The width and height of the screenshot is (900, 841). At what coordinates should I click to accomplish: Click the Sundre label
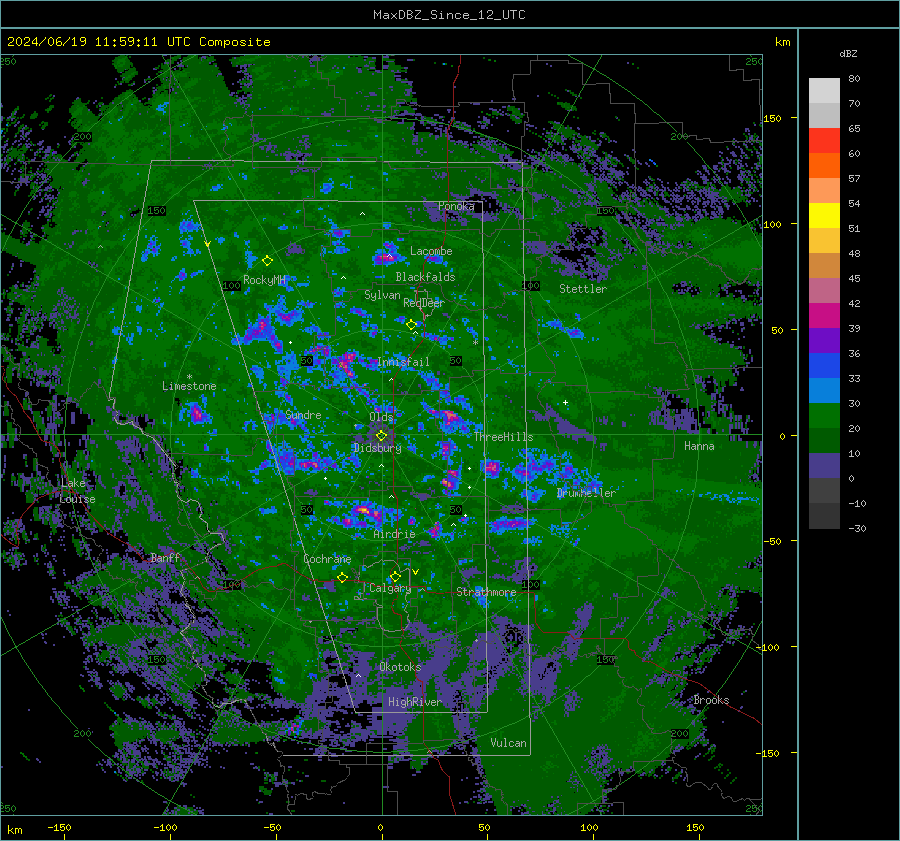pos(303,414)
